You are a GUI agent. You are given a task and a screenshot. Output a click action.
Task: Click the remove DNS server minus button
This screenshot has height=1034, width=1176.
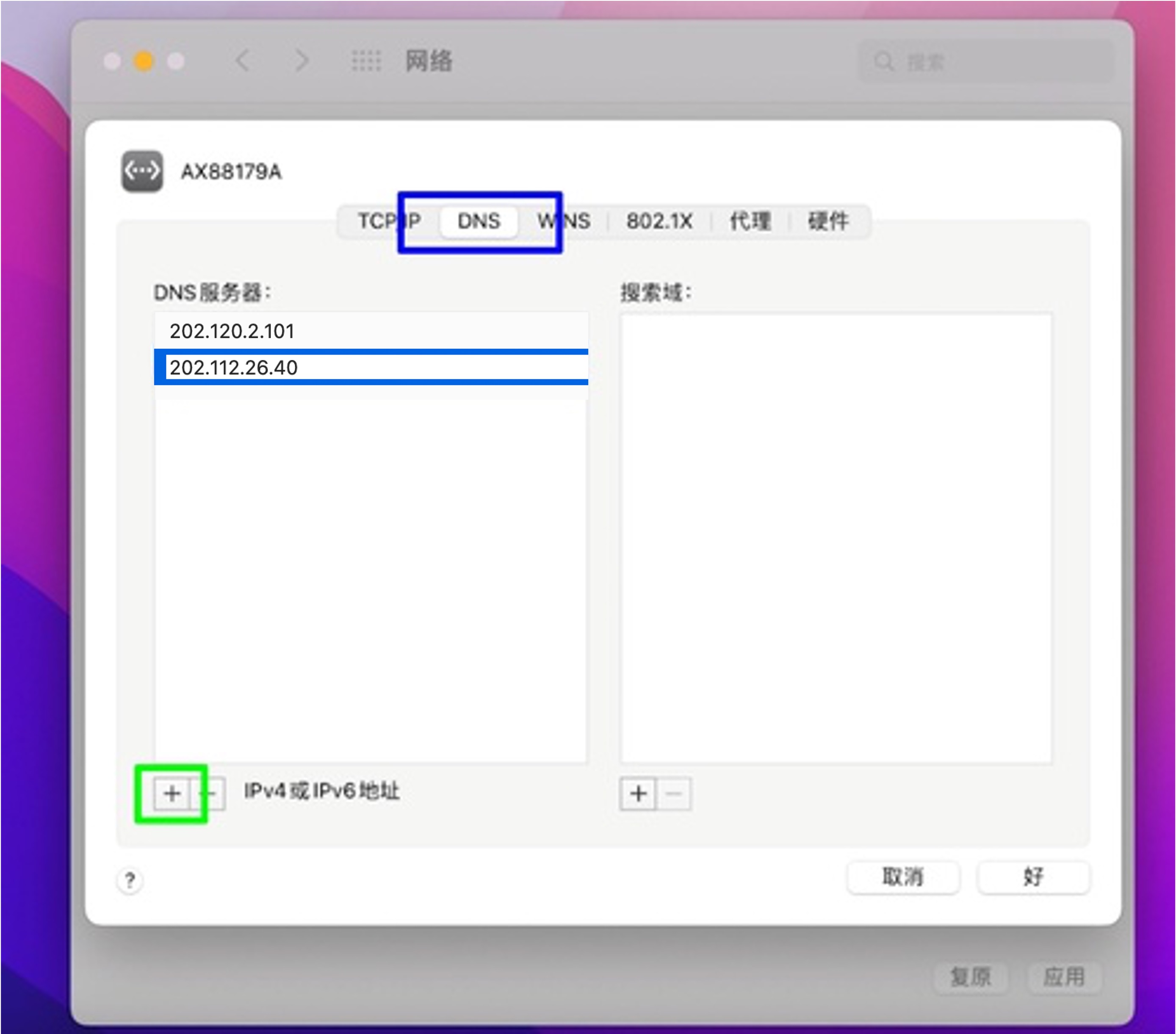210,793
